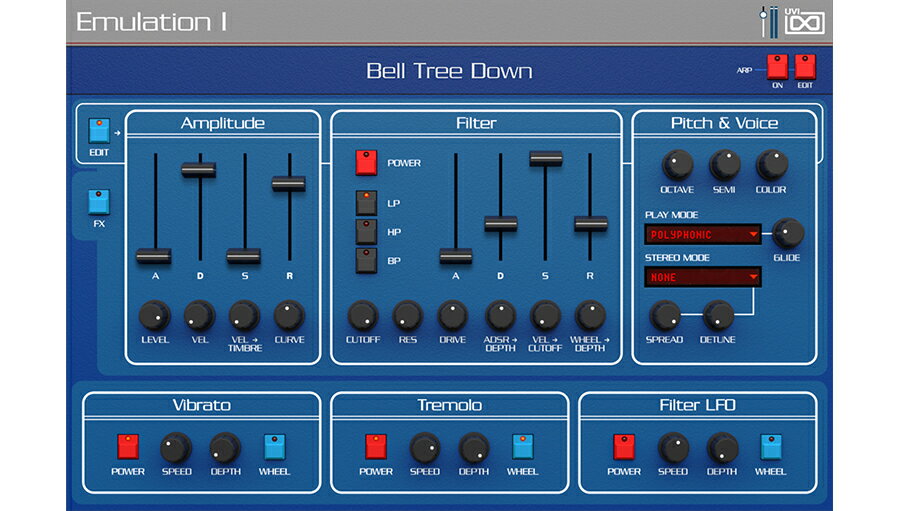Click the UVI logo icon

tap(805, 22)
